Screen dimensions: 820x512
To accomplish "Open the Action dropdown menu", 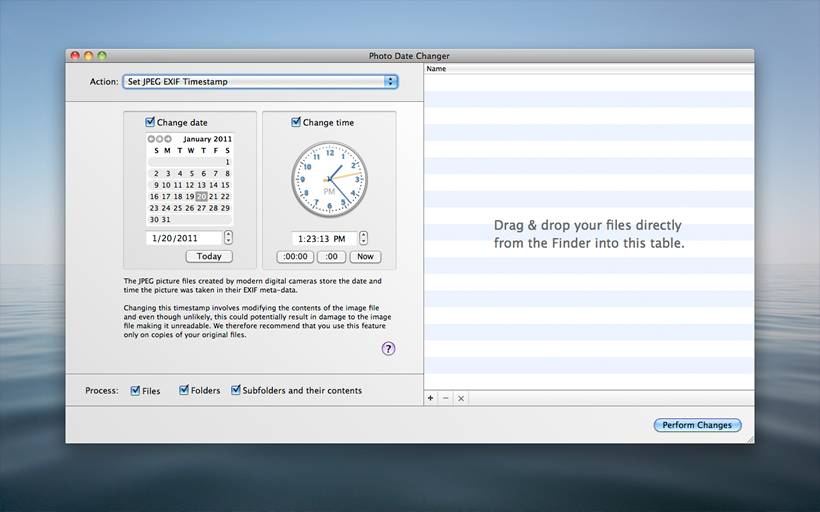I will (x=260, y=82).
